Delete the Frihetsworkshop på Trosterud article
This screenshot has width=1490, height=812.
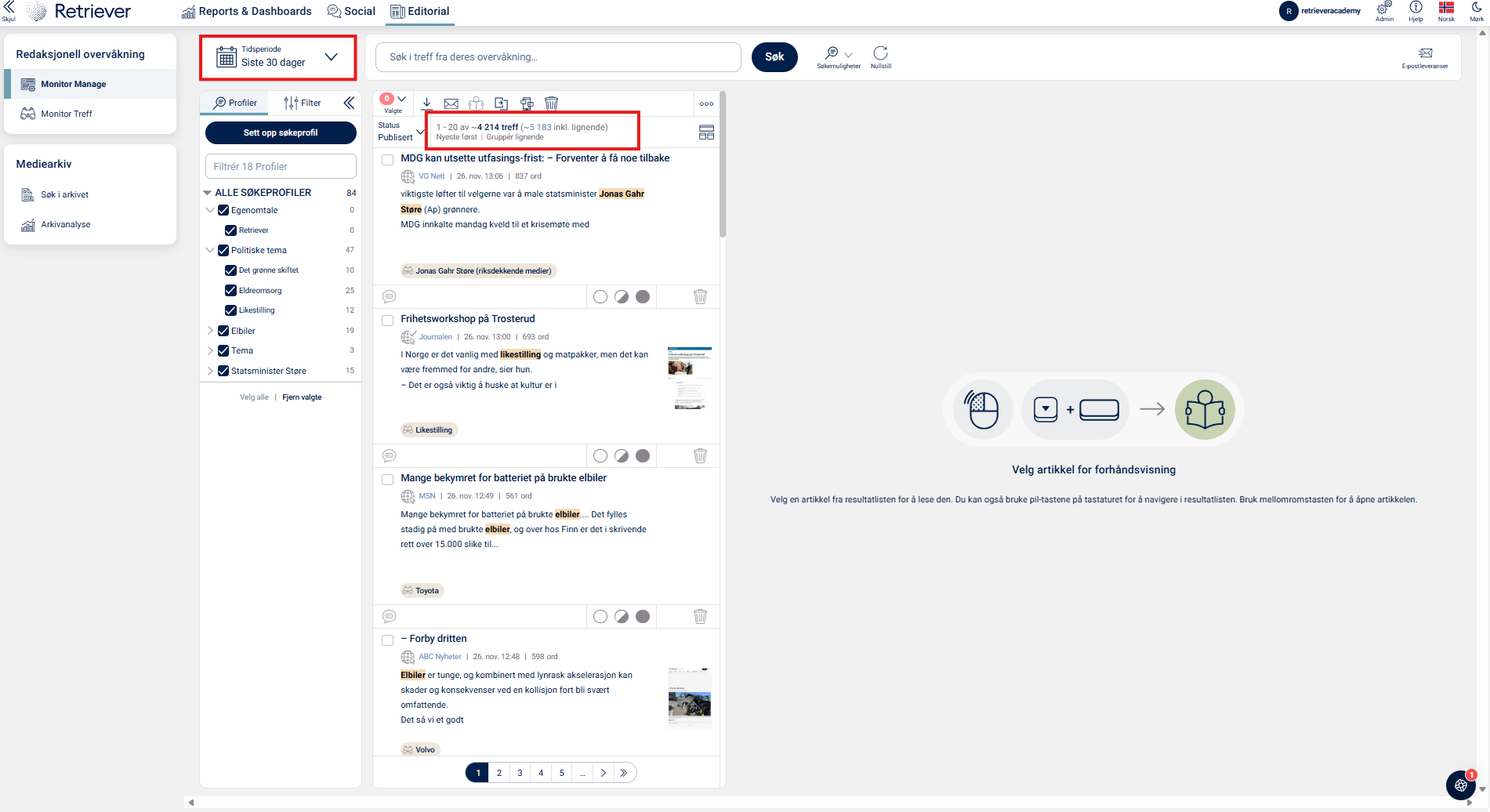(x=701, y=455)
